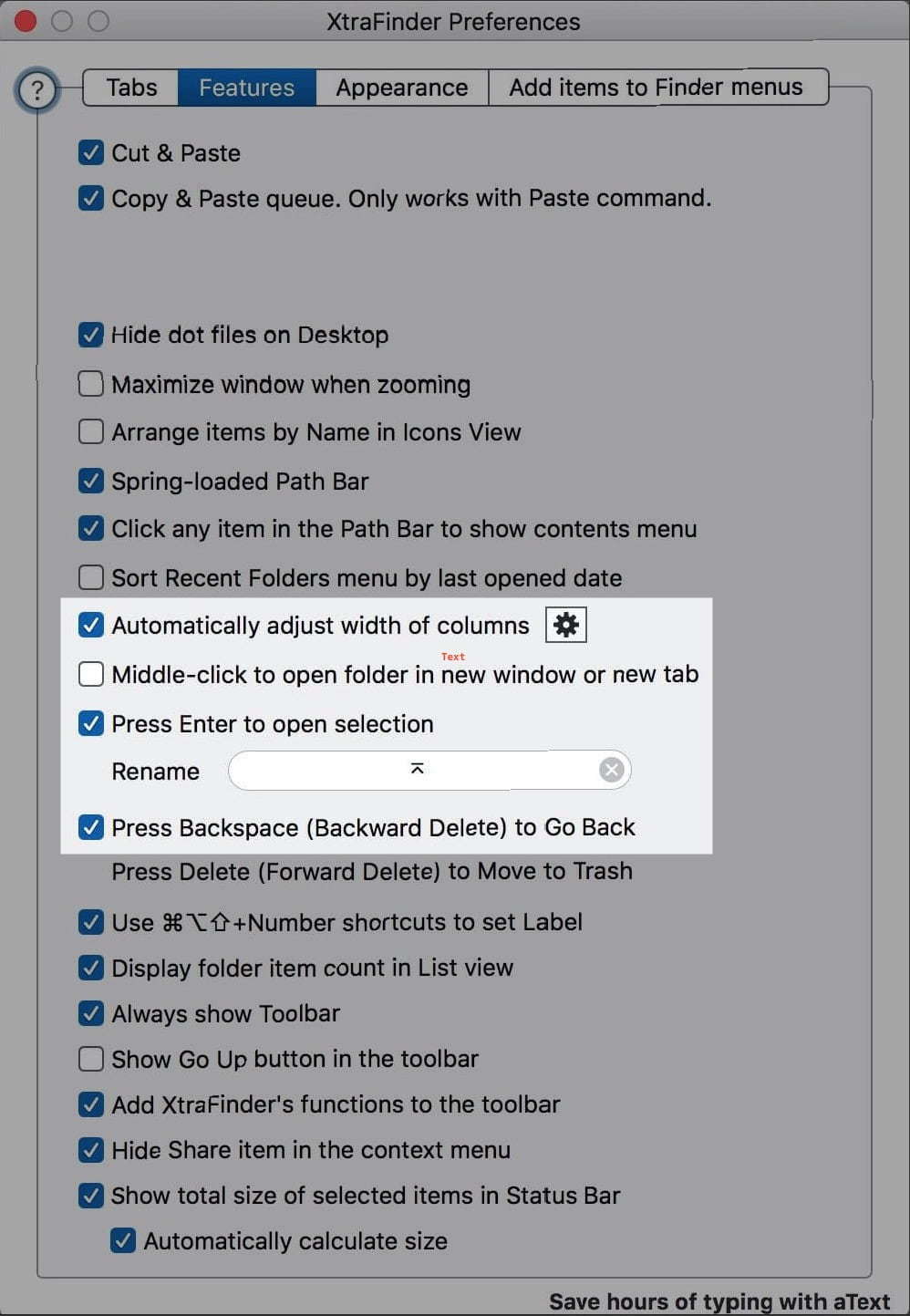Enable Sort Recent Folders menu by last opened date

point(91,577)
